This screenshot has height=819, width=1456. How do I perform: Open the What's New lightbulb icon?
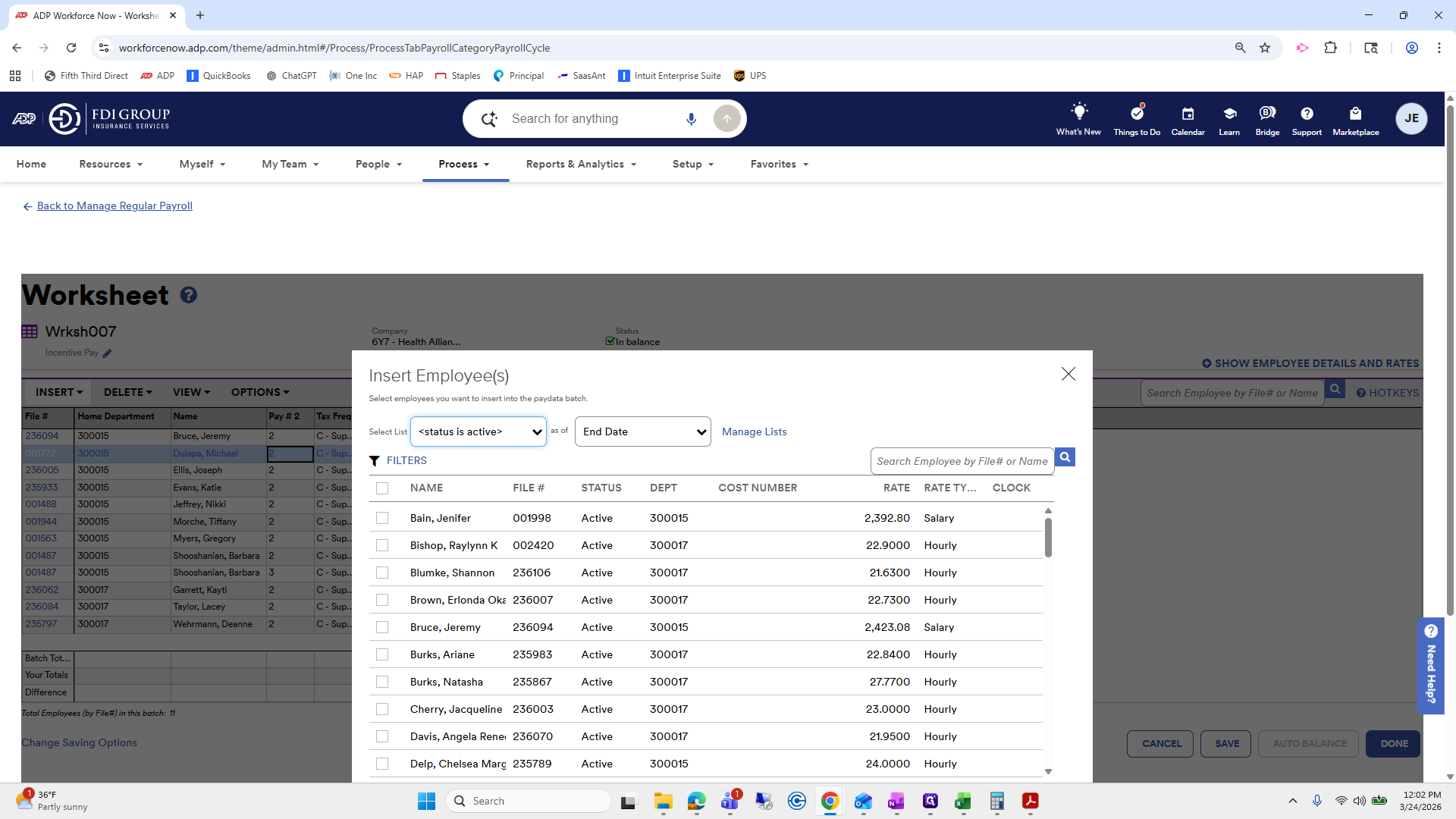(1078, 112)
